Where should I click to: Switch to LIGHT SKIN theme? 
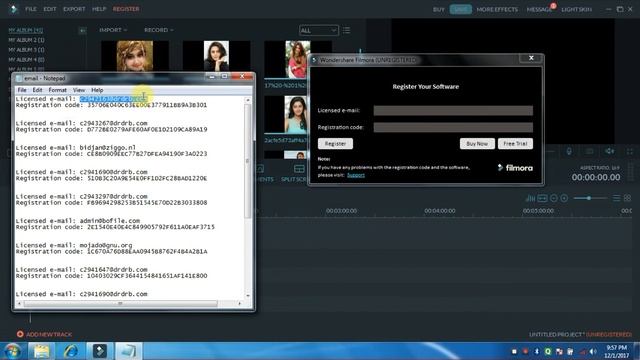tap(576, 9)
